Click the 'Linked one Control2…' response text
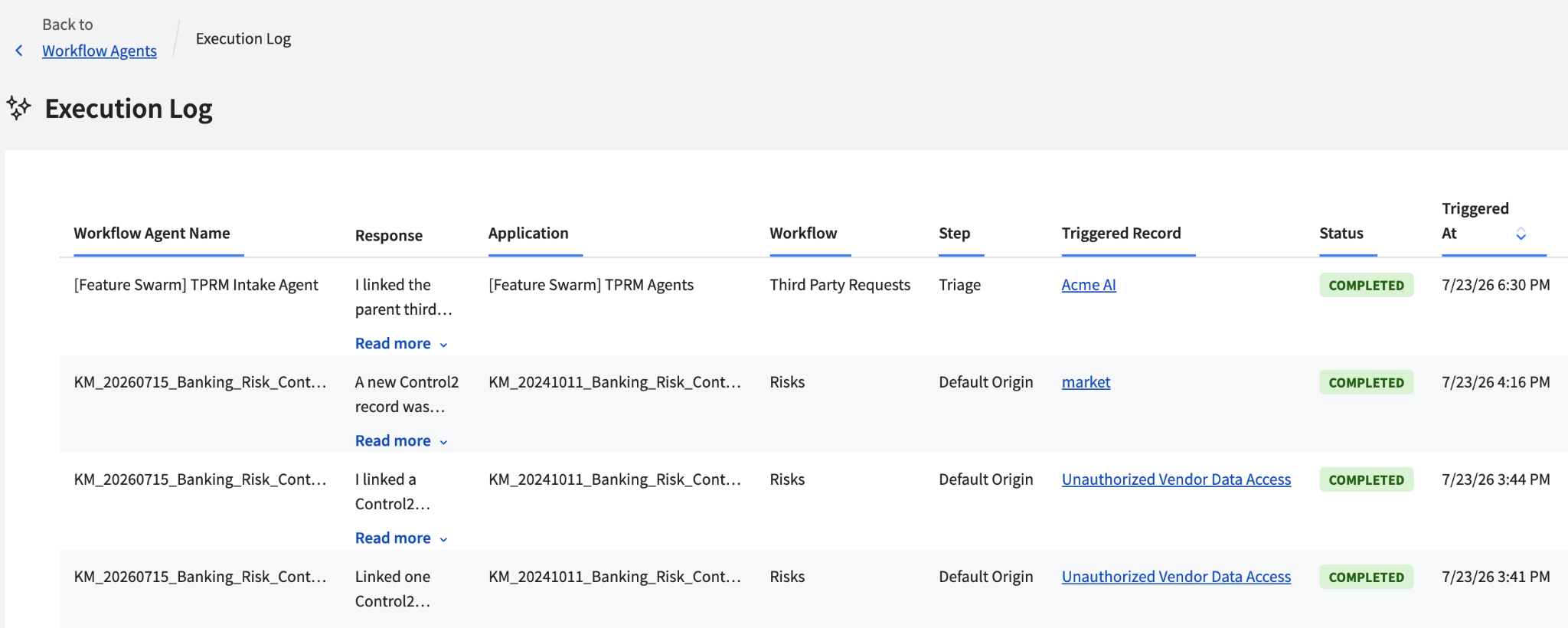The height and width of the screenshot is (628, 1568). tap(393, 589)
